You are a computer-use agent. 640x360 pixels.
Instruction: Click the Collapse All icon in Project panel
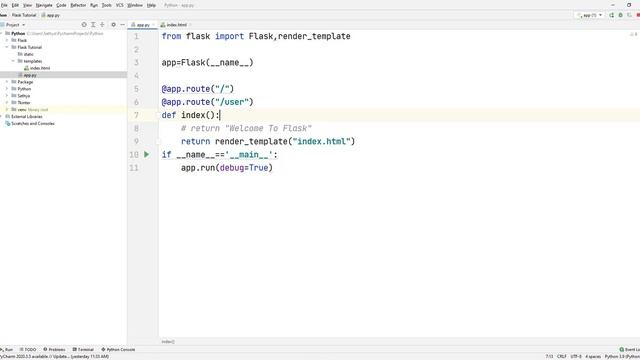(102, 25)
